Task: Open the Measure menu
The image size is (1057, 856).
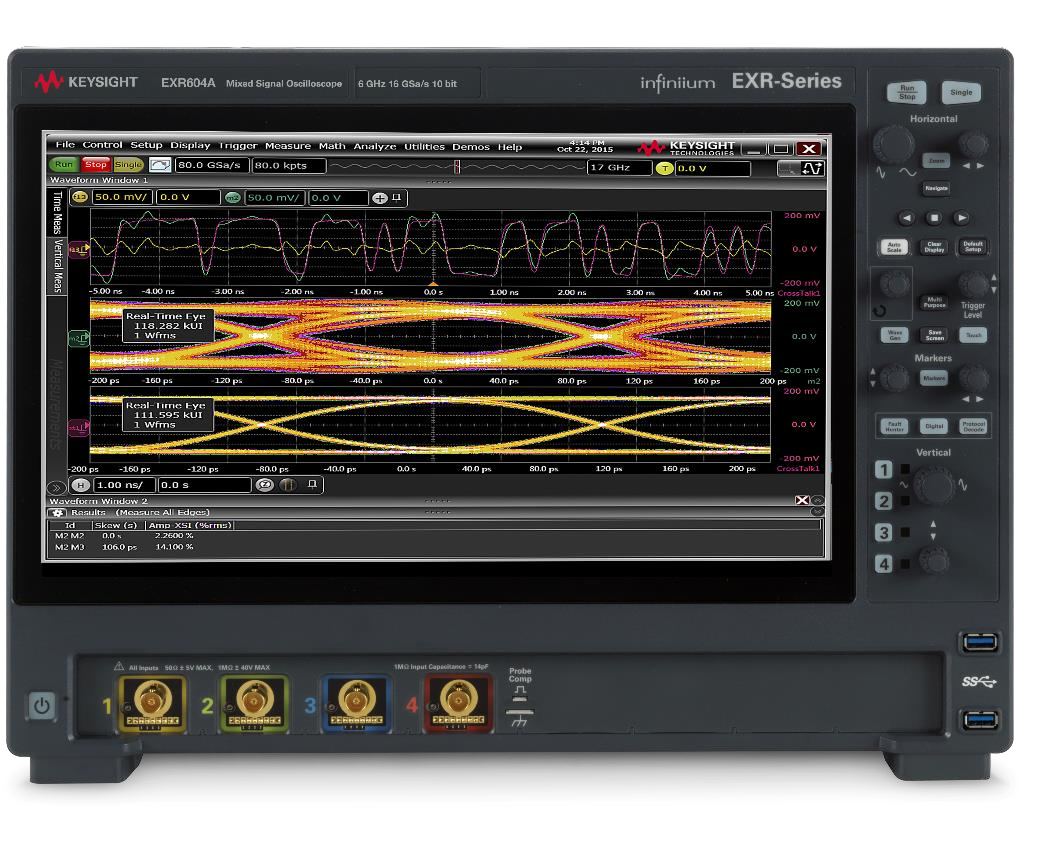Action: tap(287, 146)
